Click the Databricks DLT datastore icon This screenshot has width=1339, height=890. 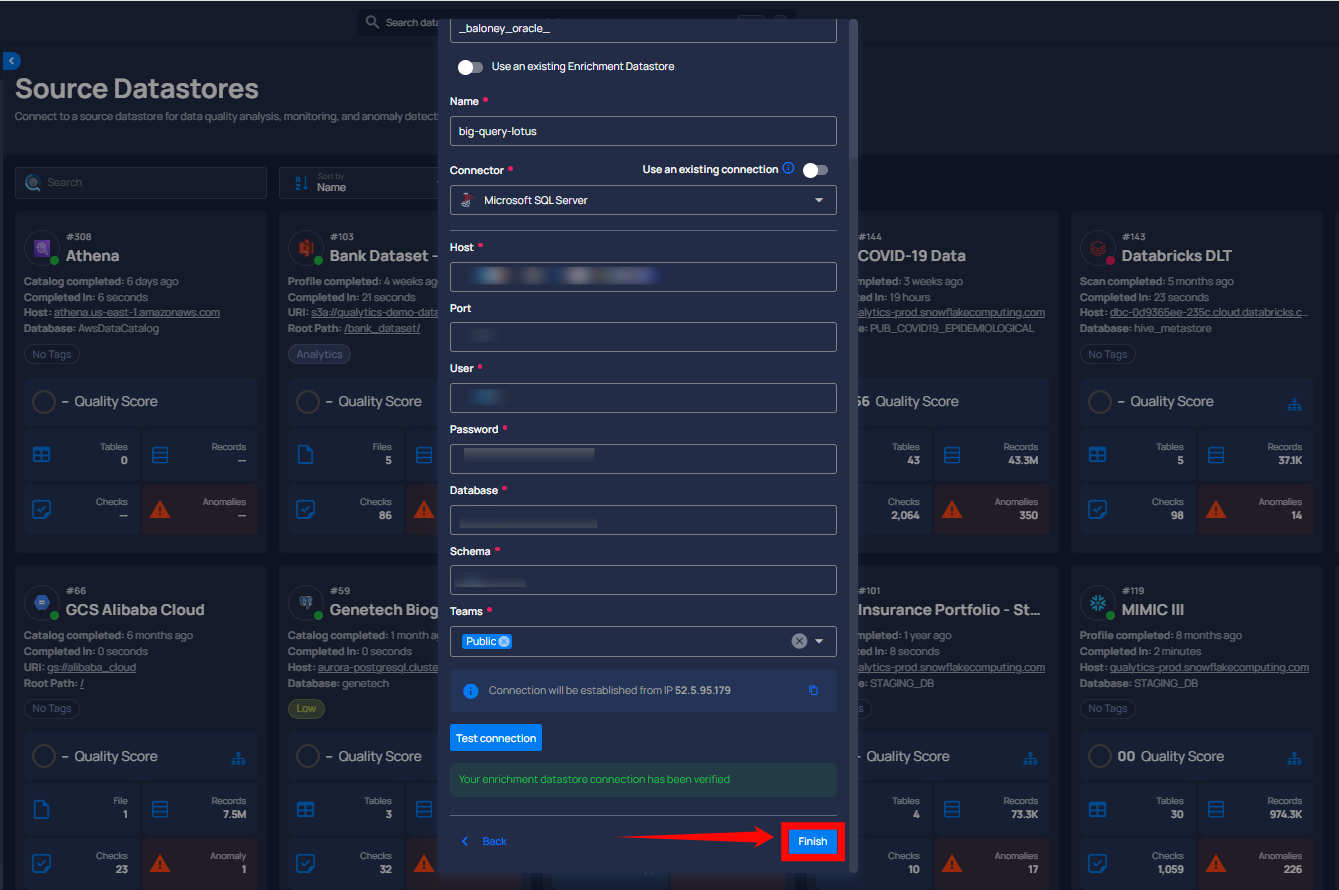1097,247
